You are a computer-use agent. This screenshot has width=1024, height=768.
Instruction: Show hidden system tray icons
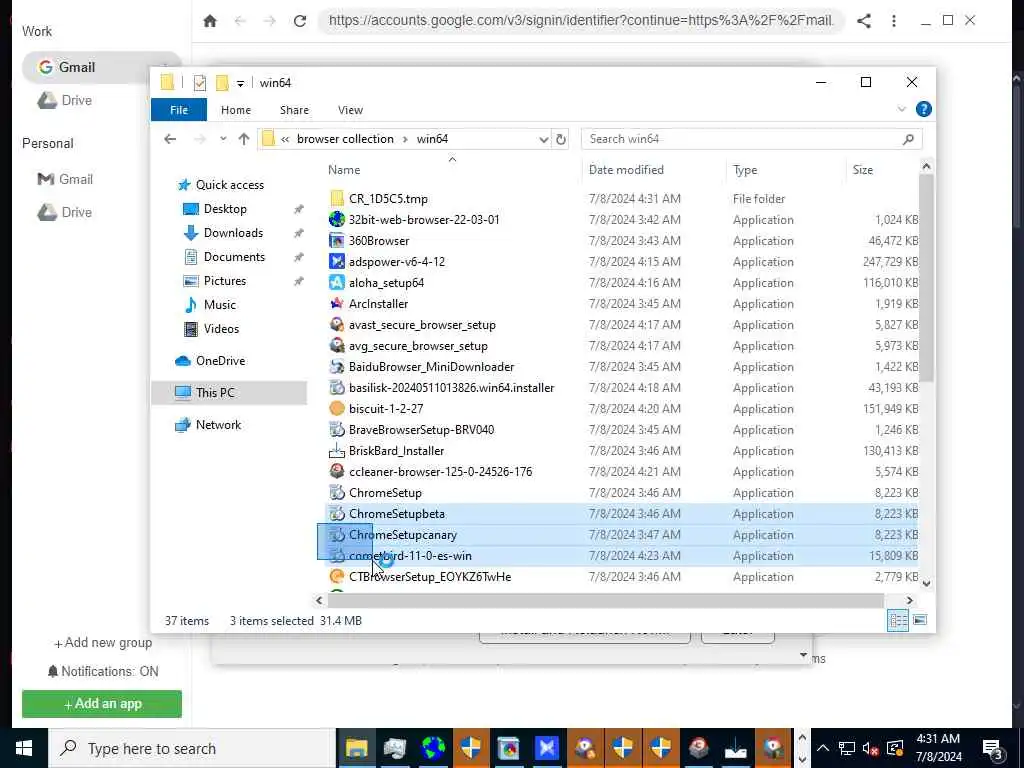click(823, 748)
